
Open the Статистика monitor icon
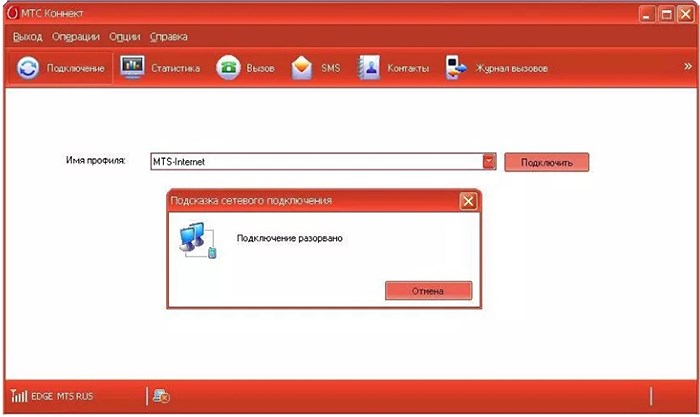coord(132,68)
